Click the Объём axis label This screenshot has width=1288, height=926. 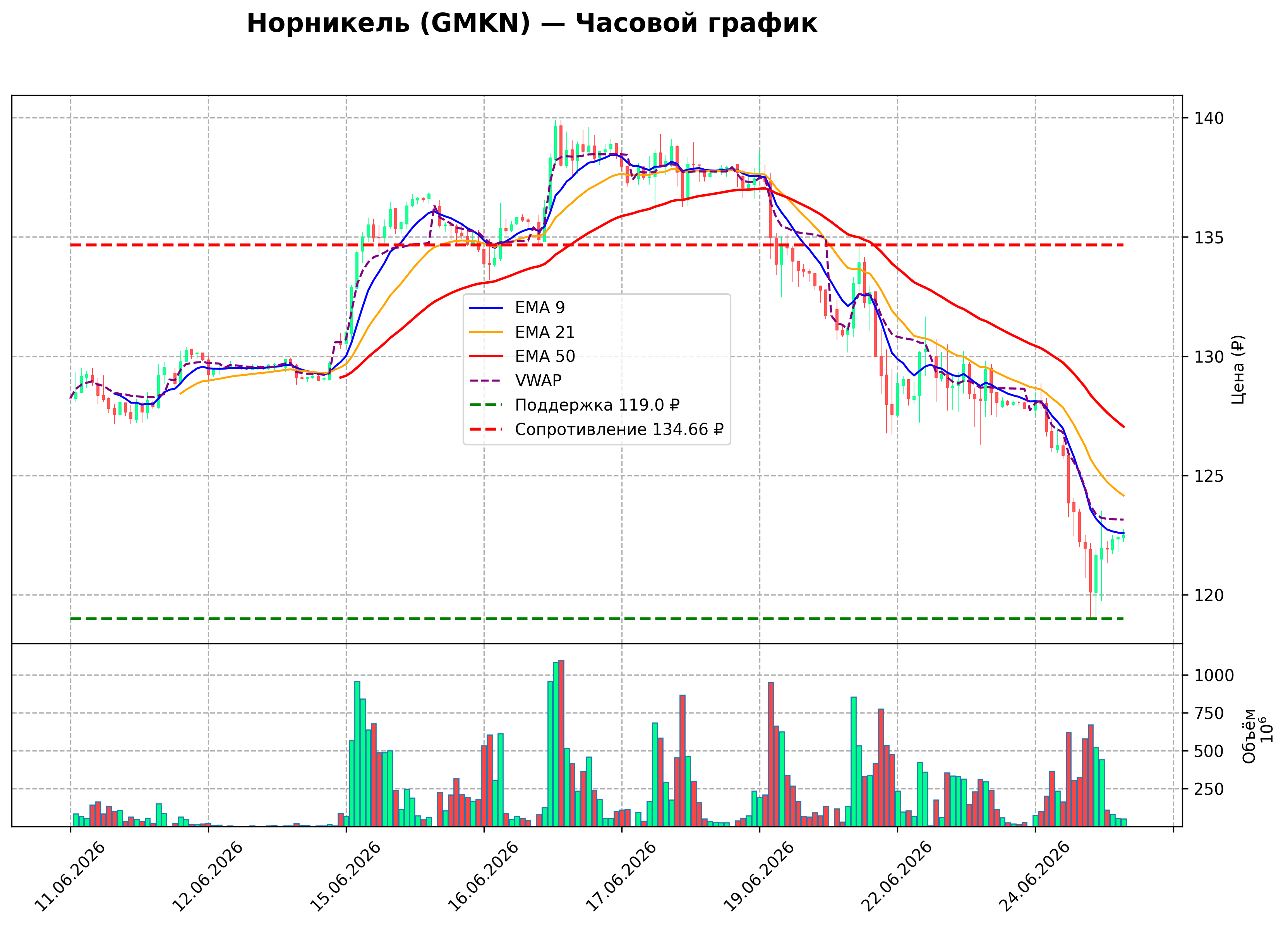pos(1249,736)
